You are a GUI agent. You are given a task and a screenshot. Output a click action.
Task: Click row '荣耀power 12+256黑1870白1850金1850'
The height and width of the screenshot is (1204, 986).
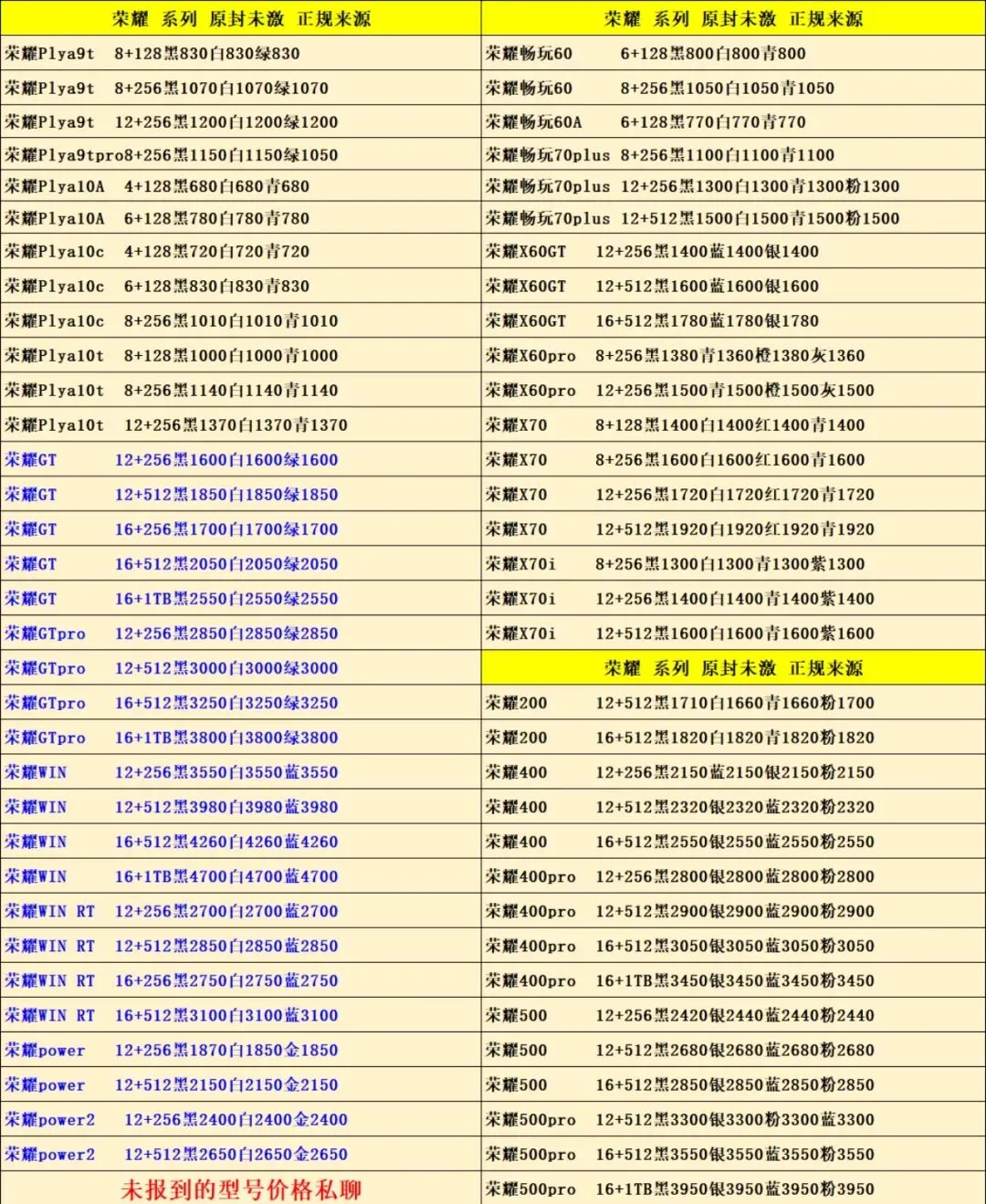pos(241,1051)
